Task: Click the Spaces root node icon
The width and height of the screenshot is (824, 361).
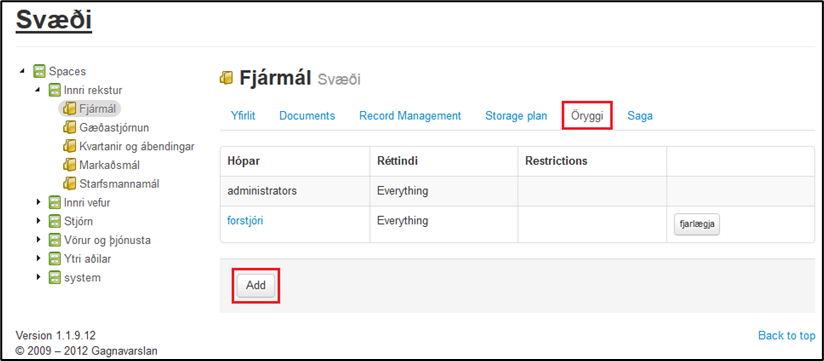Action: click(39, 71)
